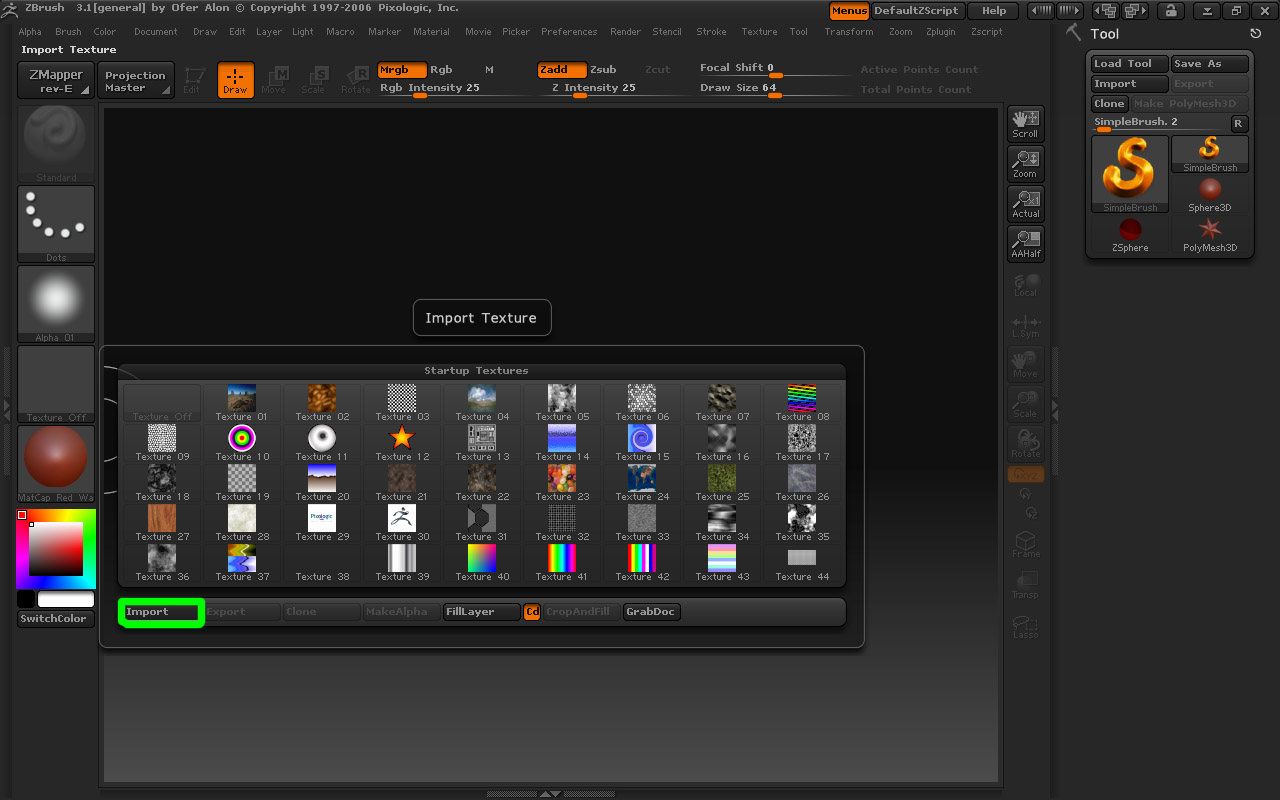
Task: Open the Tool menu
Action: [x=798, y=32]
